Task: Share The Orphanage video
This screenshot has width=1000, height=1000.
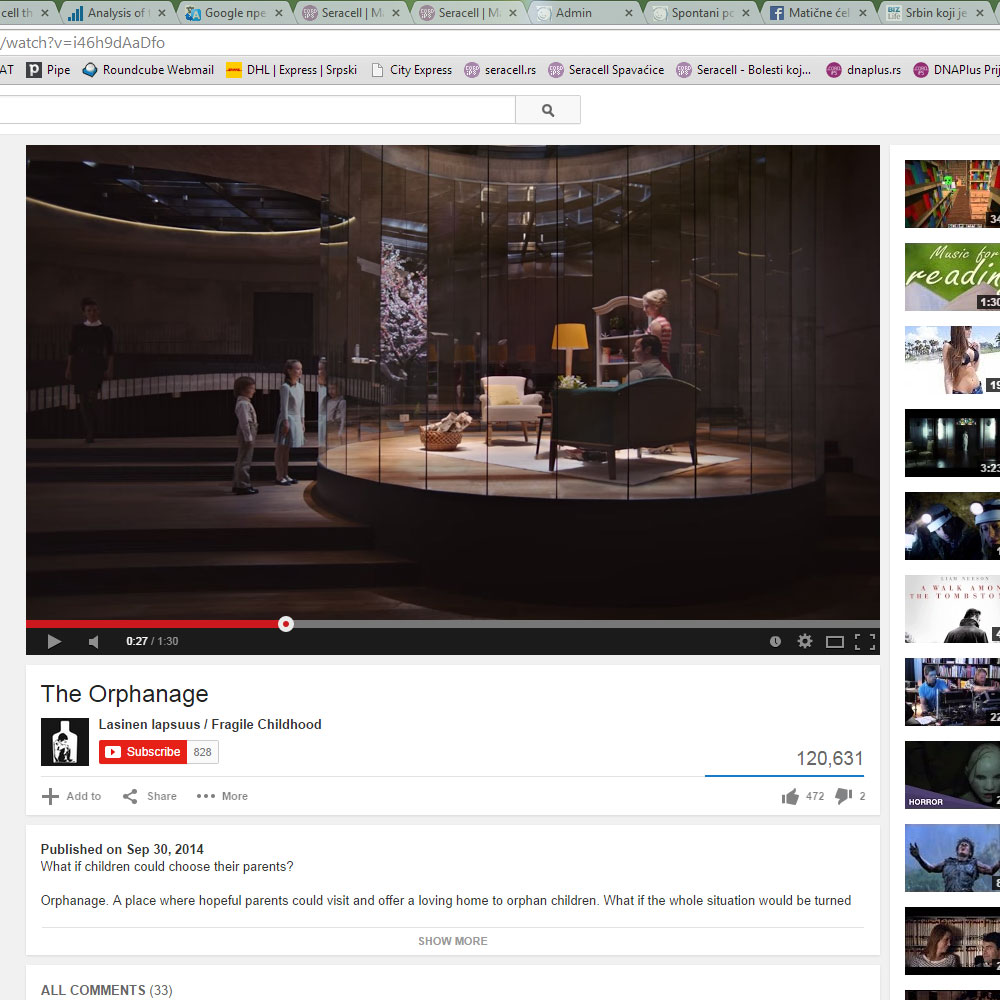Action: coord(150,796)
